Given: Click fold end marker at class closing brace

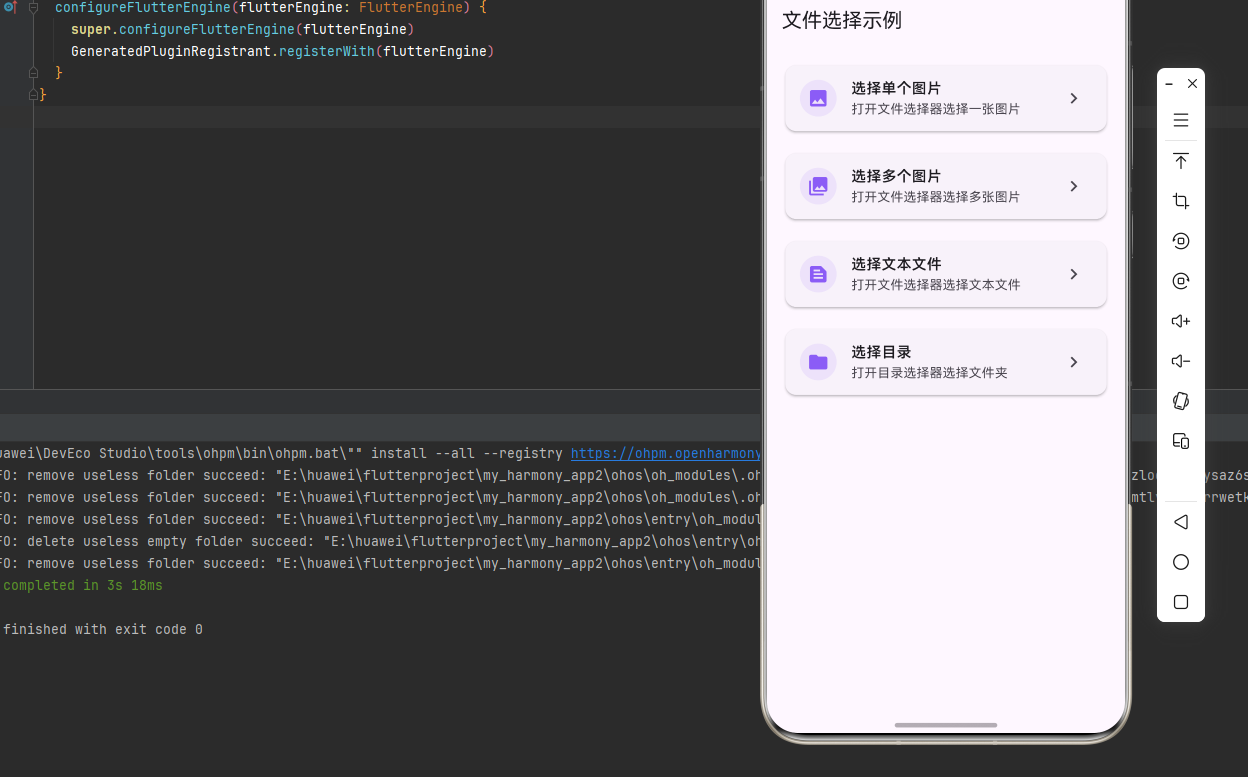Looking at the screenshot, I should (x=33, y=95).
